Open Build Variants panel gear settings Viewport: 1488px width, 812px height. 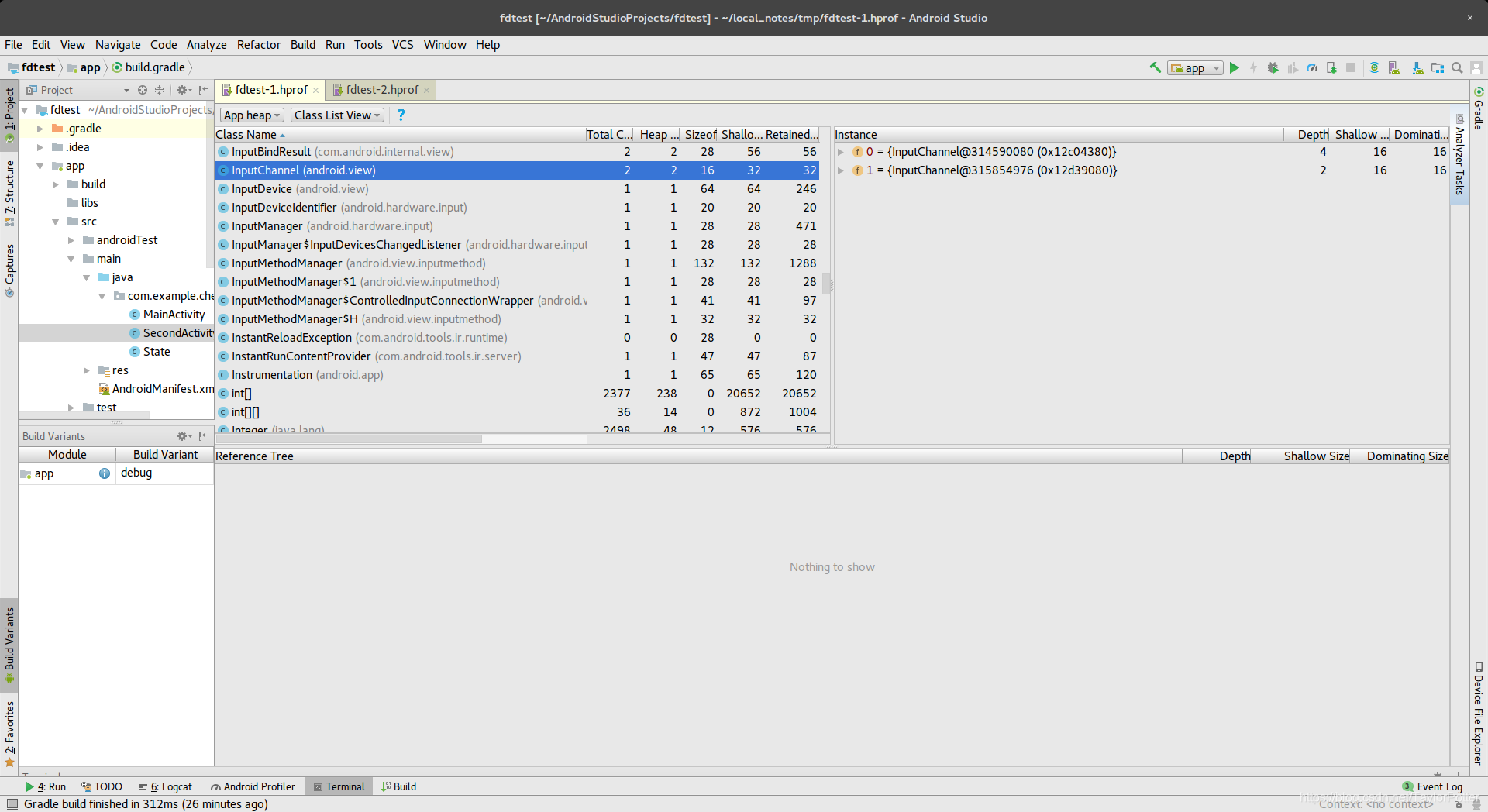coord(183,436)
